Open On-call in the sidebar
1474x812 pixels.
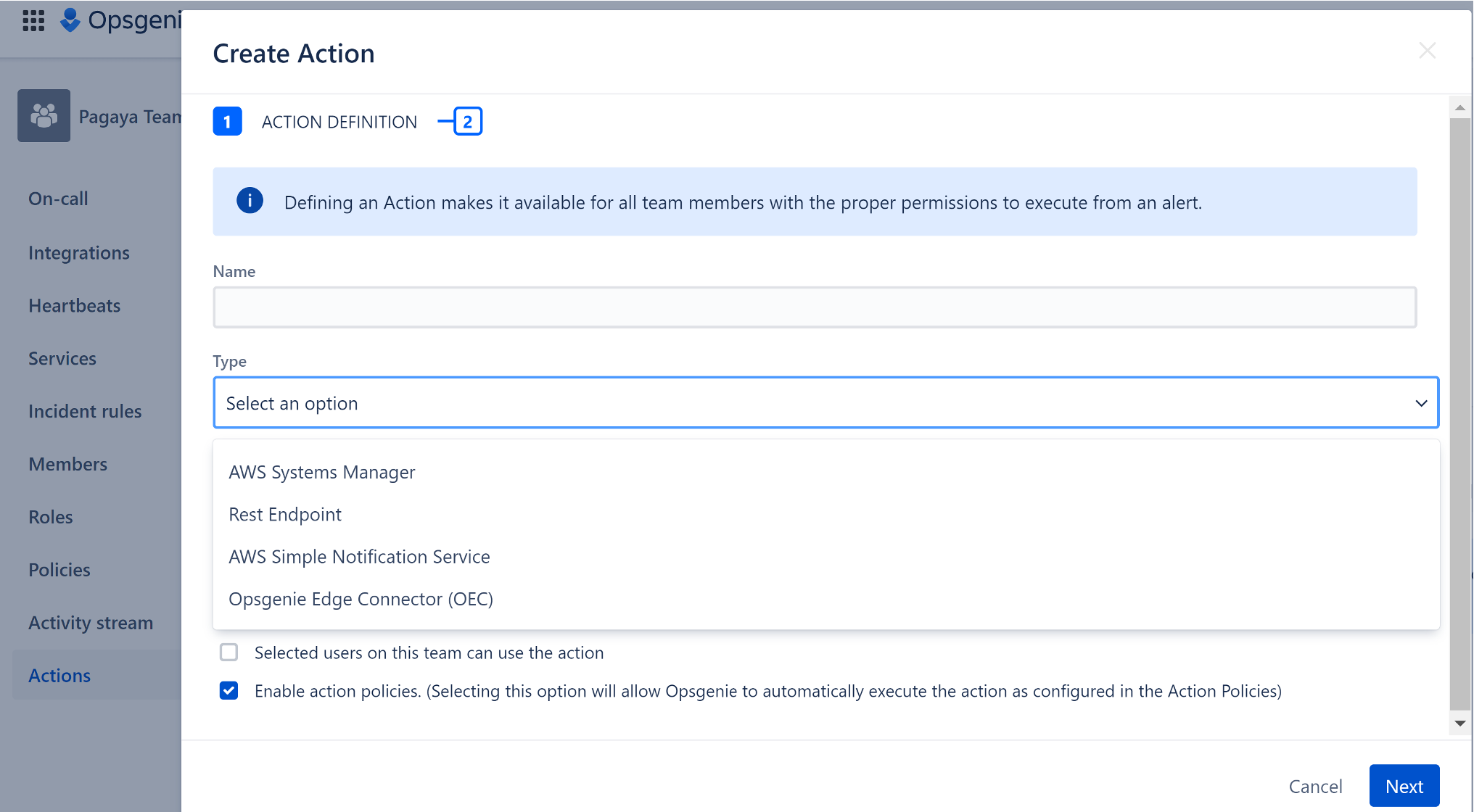[58, 199]
